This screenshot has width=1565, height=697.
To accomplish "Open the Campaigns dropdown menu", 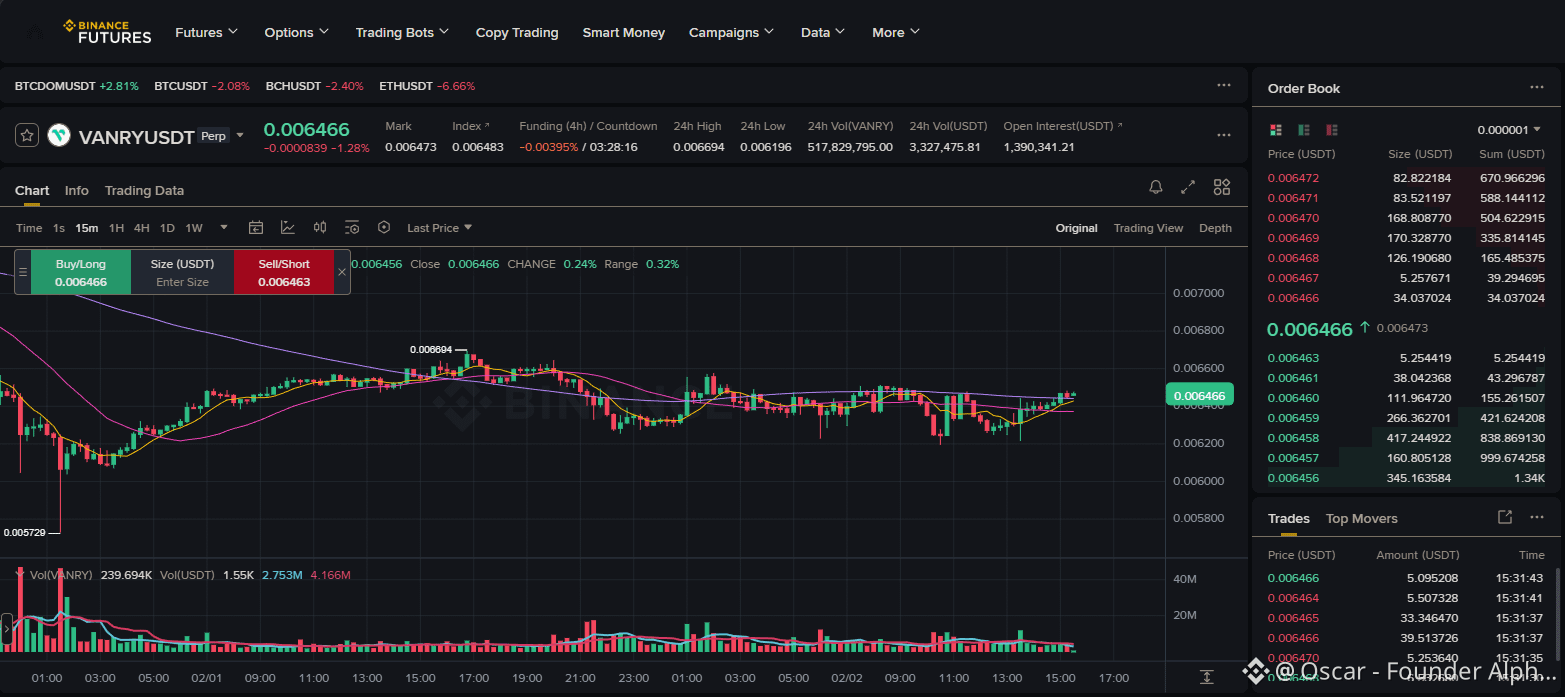I will pos(731,32).
